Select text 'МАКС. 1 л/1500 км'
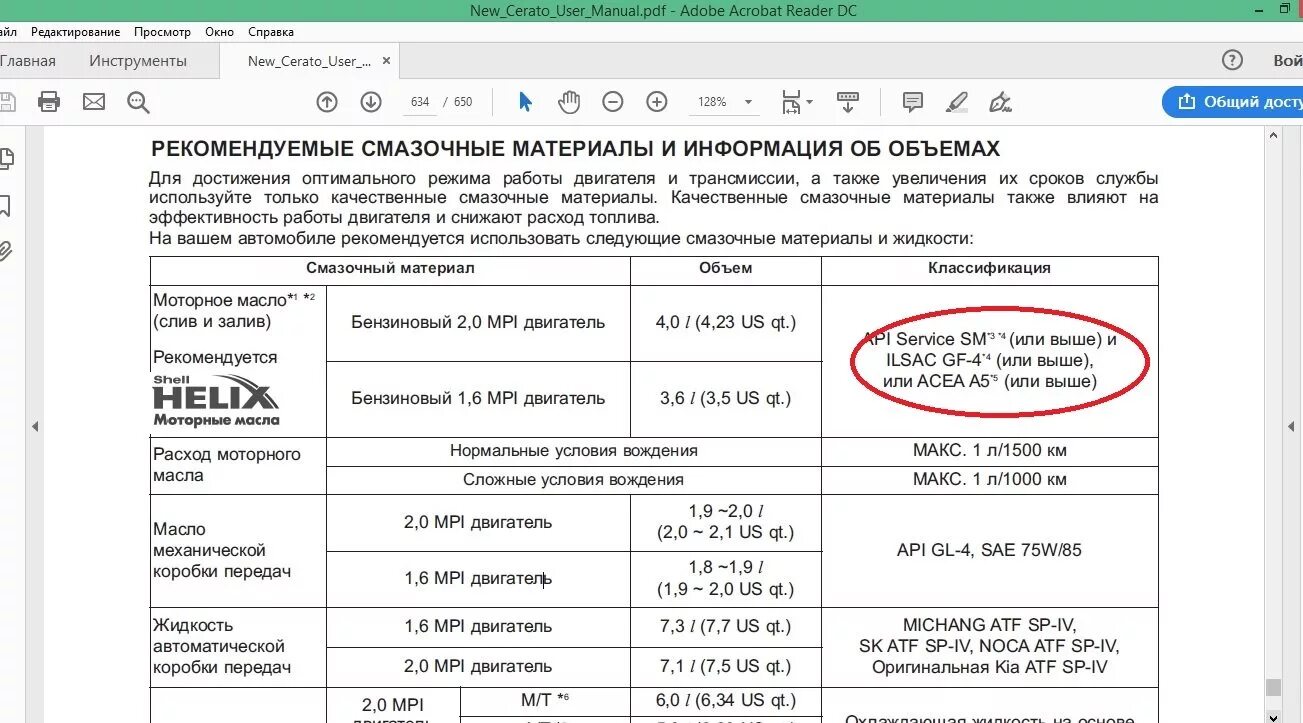1303x723 pixels. [989, 451]
